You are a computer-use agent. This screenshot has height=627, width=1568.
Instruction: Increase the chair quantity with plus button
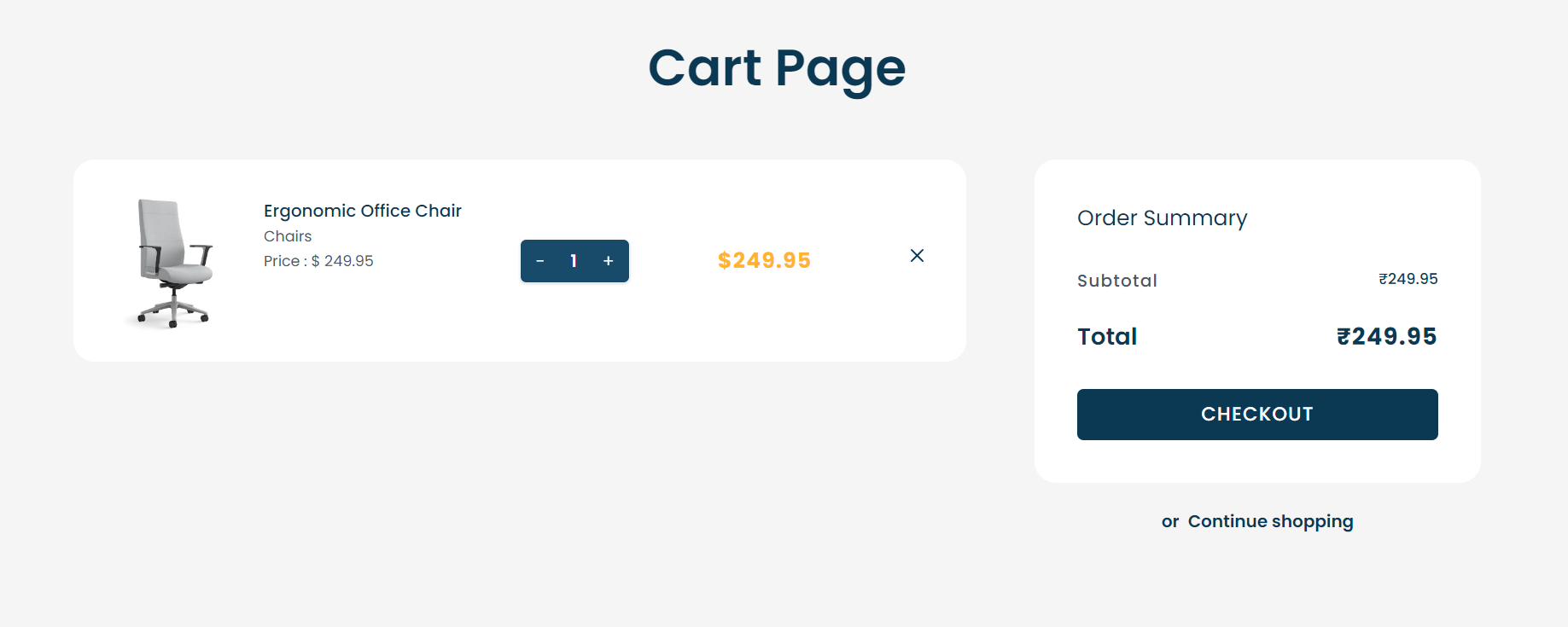[x=608, y=261]
